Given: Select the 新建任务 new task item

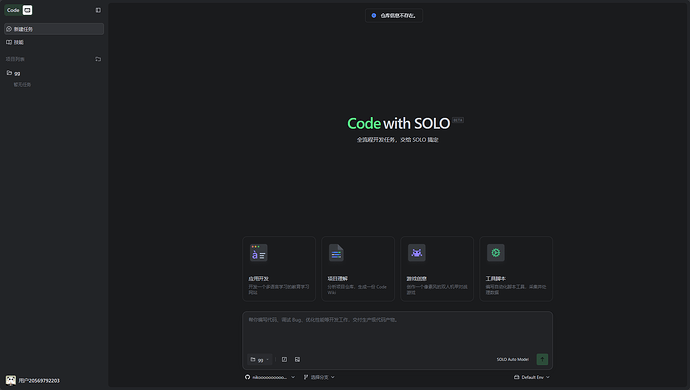Looking at the screenshot, I should [x=54, y=29].
